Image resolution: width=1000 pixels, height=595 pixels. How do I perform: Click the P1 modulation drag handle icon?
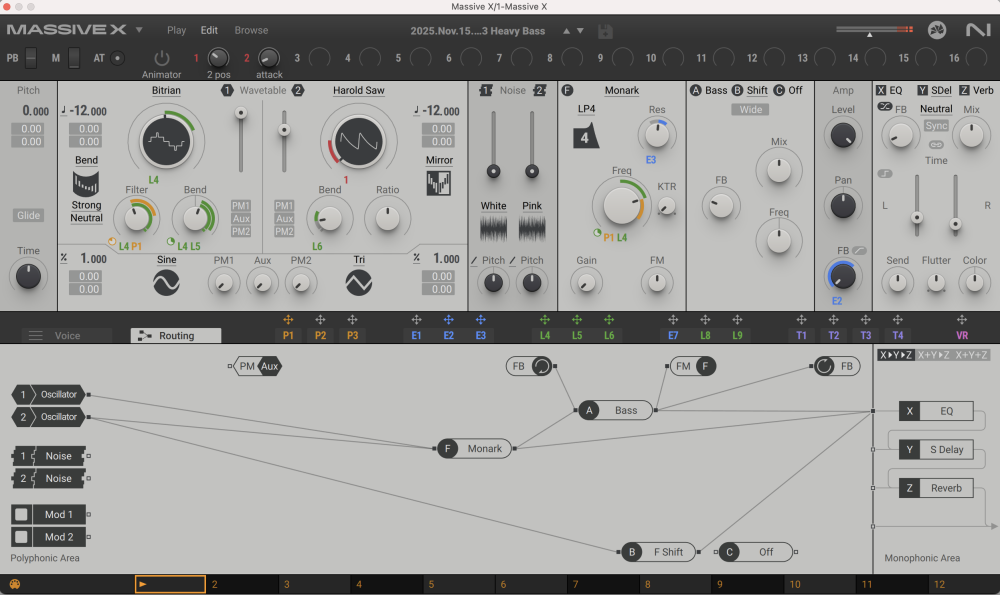(288, 320)
